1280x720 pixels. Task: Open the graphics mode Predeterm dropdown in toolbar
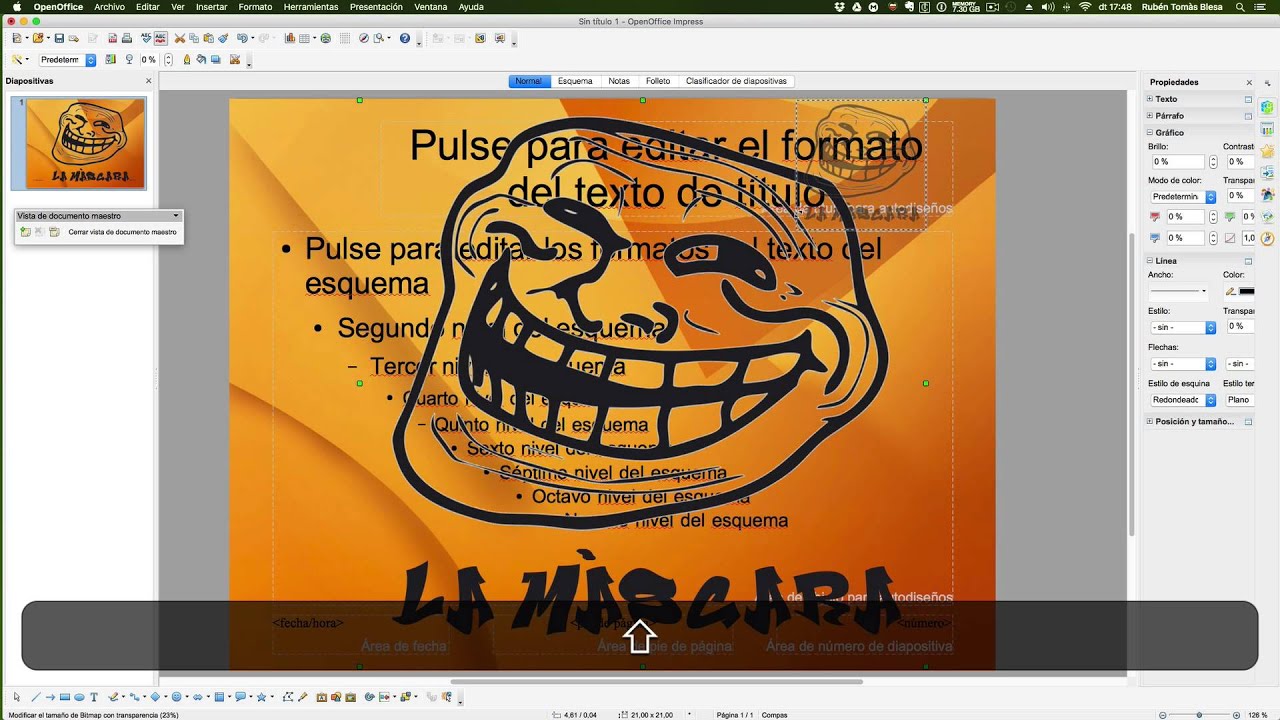click(66, 60)
